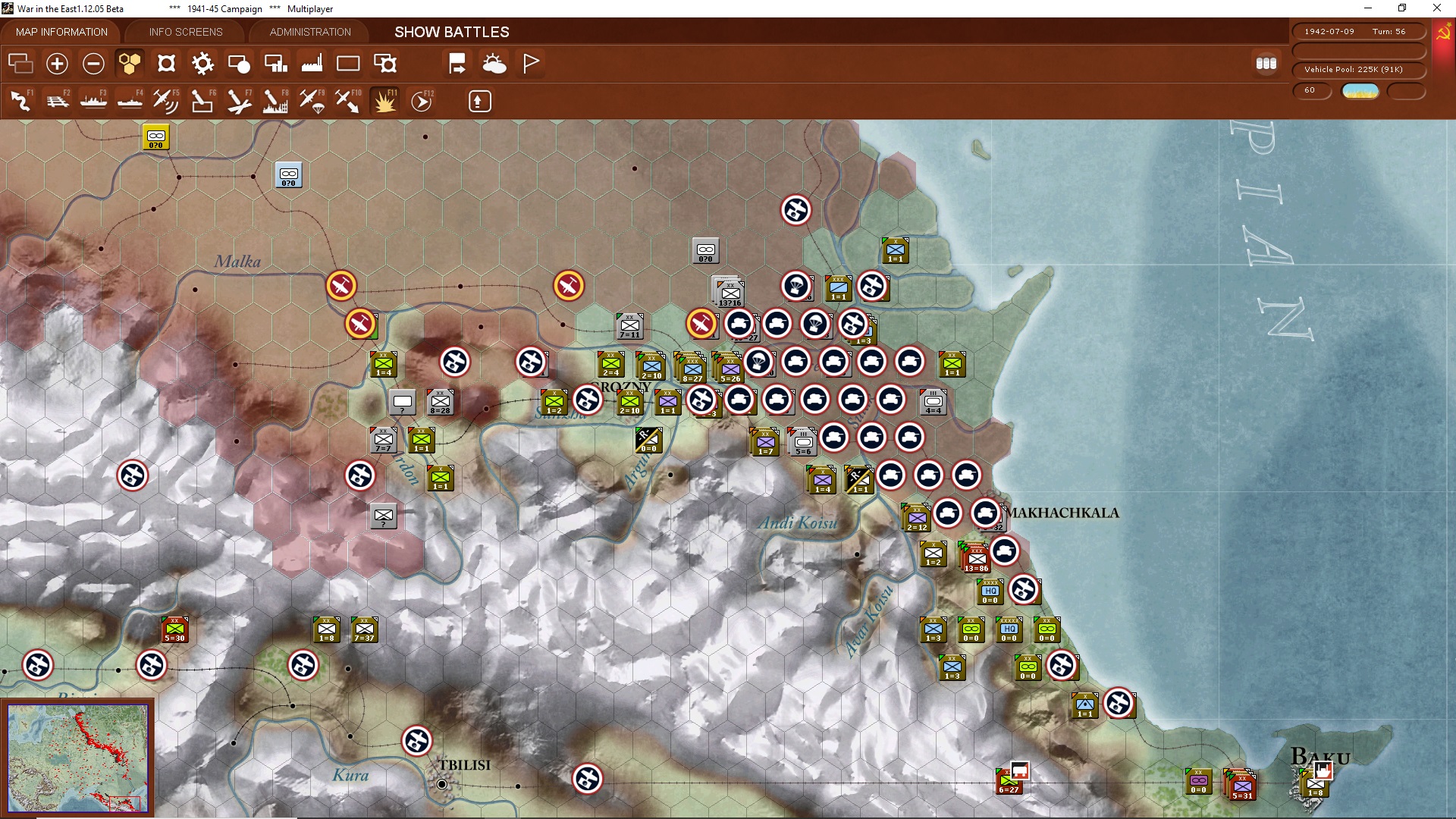
Task: Click the unit-with-bar-chart toolbar icon
Action: click(275, 64)
